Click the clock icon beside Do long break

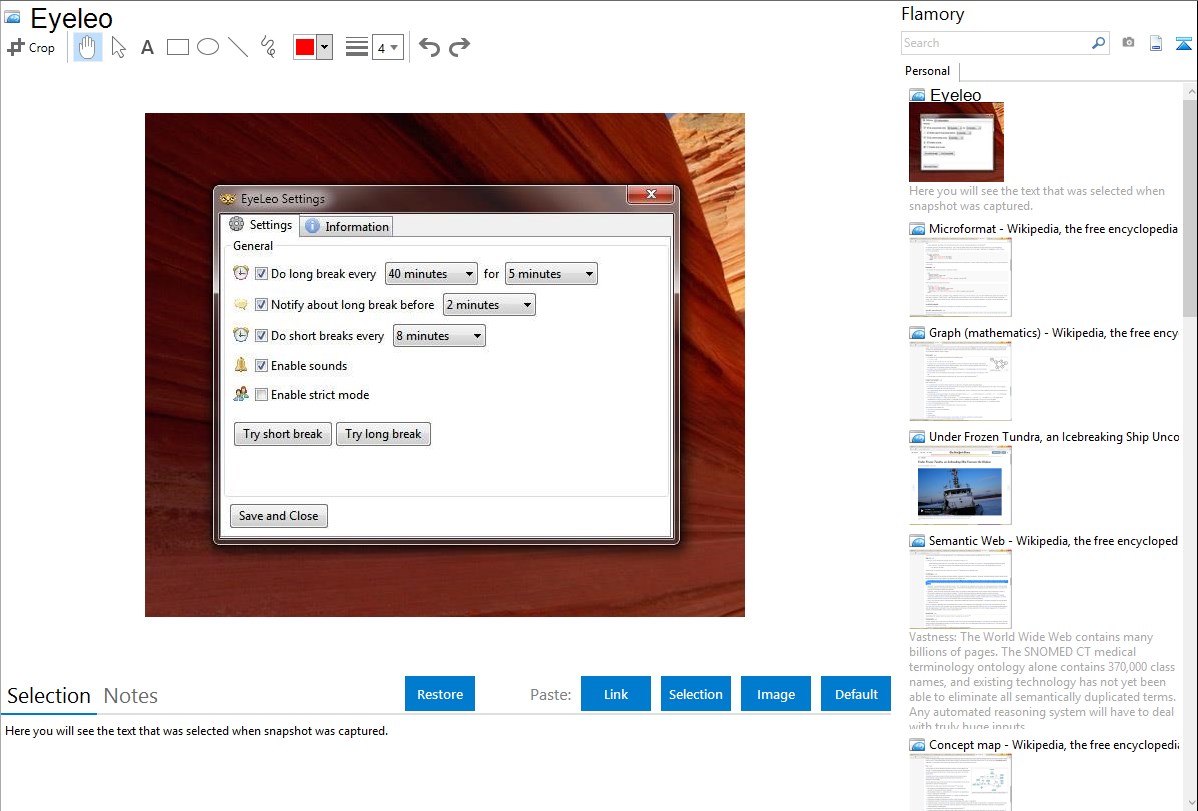coord(241,273)
